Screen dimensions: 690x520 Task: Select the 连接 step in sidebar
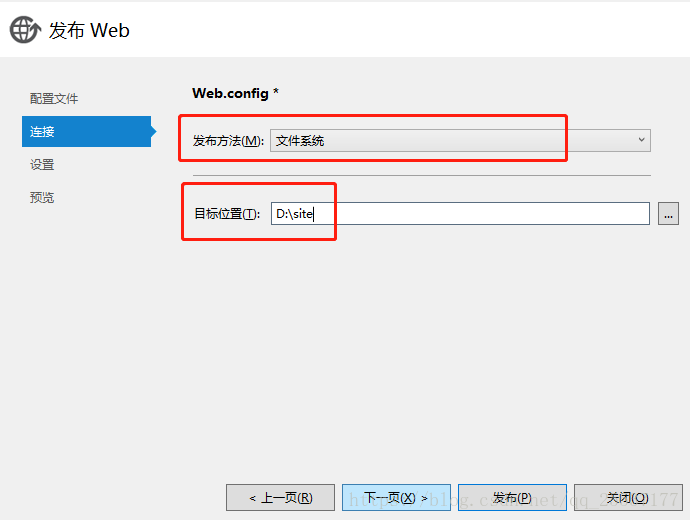42,132
